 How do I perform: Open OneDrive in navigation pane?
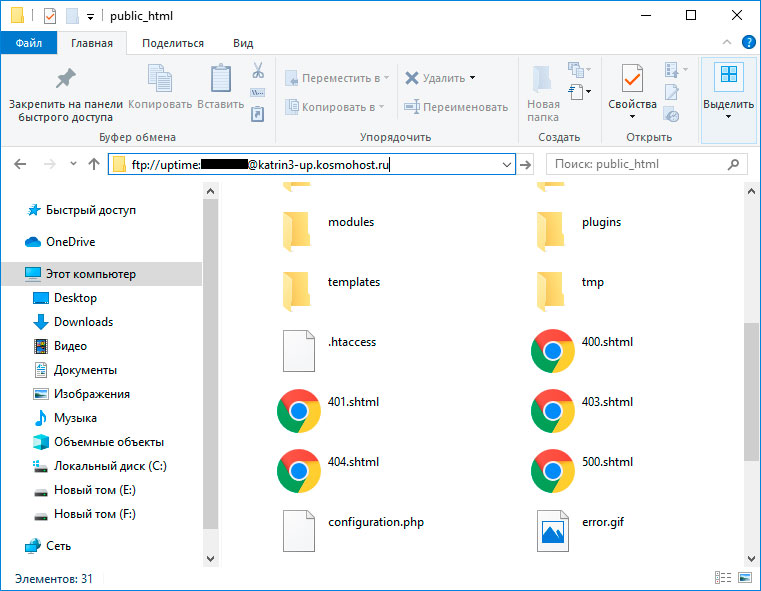(70, 242)
